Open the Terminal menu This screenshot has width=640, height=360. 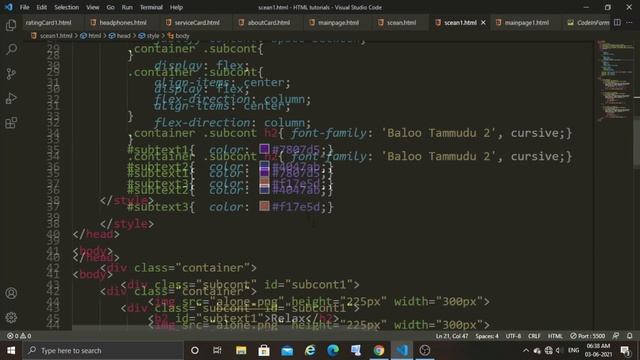click(x=151, y=7)
